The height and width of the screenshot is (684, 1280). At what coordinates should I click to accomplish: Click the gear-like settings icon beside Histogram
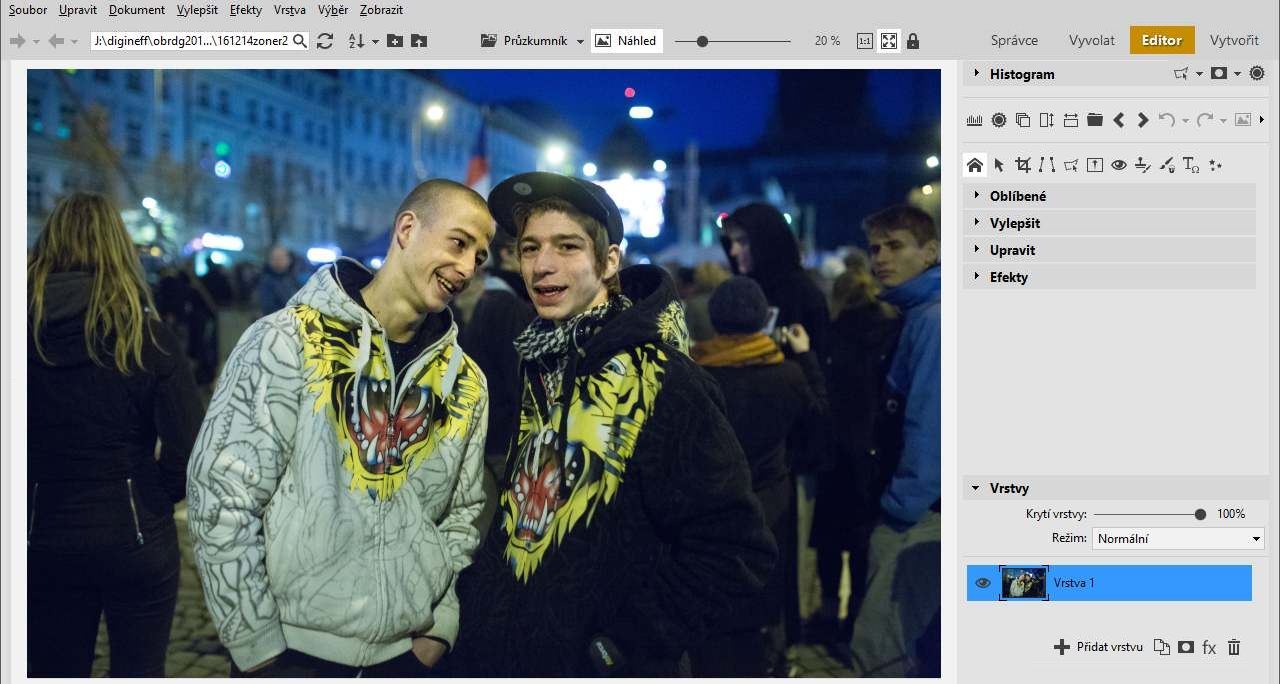[x=1257, y=73]
